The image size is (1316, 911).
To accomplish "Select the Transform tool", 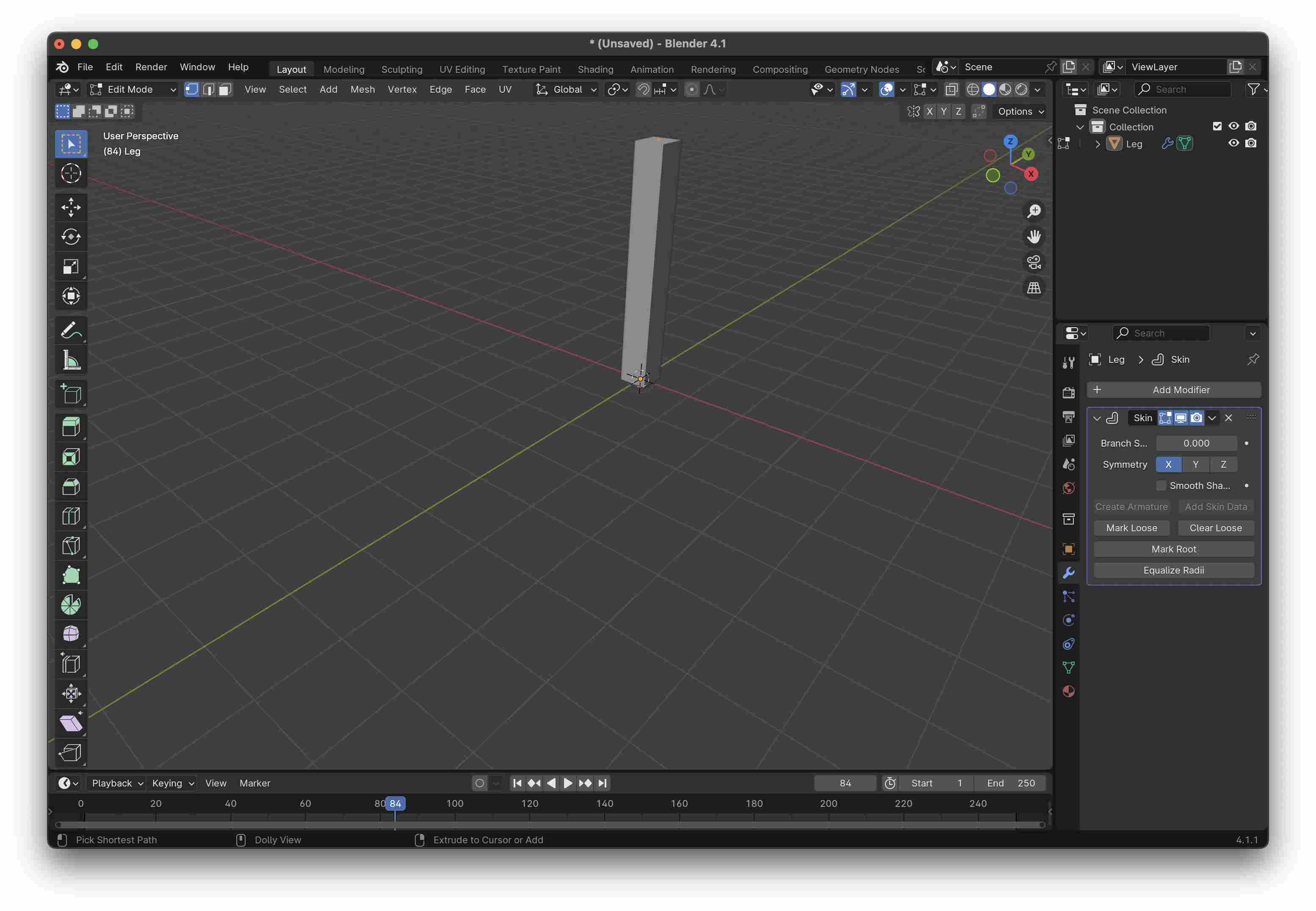I will (x=71, y=296).
